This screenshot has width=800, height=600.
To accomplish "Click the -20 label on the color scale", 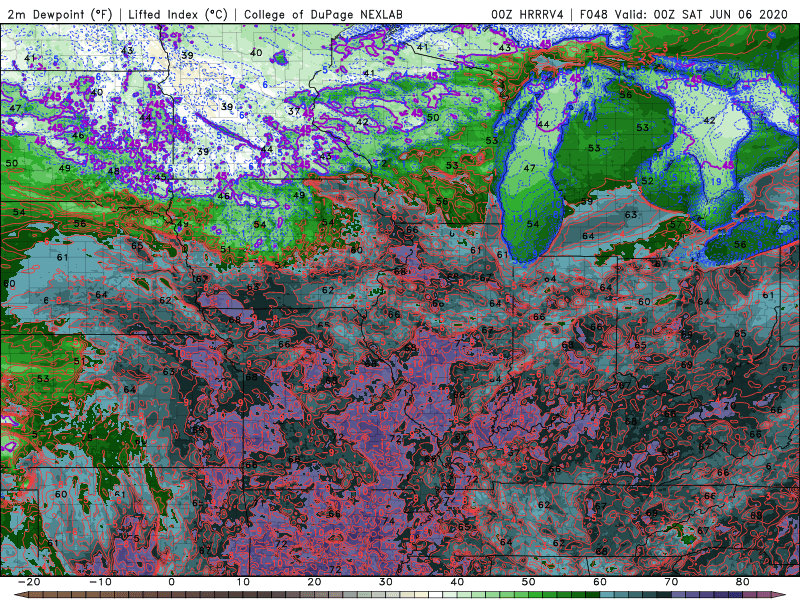I will click(x=29, y=582).
